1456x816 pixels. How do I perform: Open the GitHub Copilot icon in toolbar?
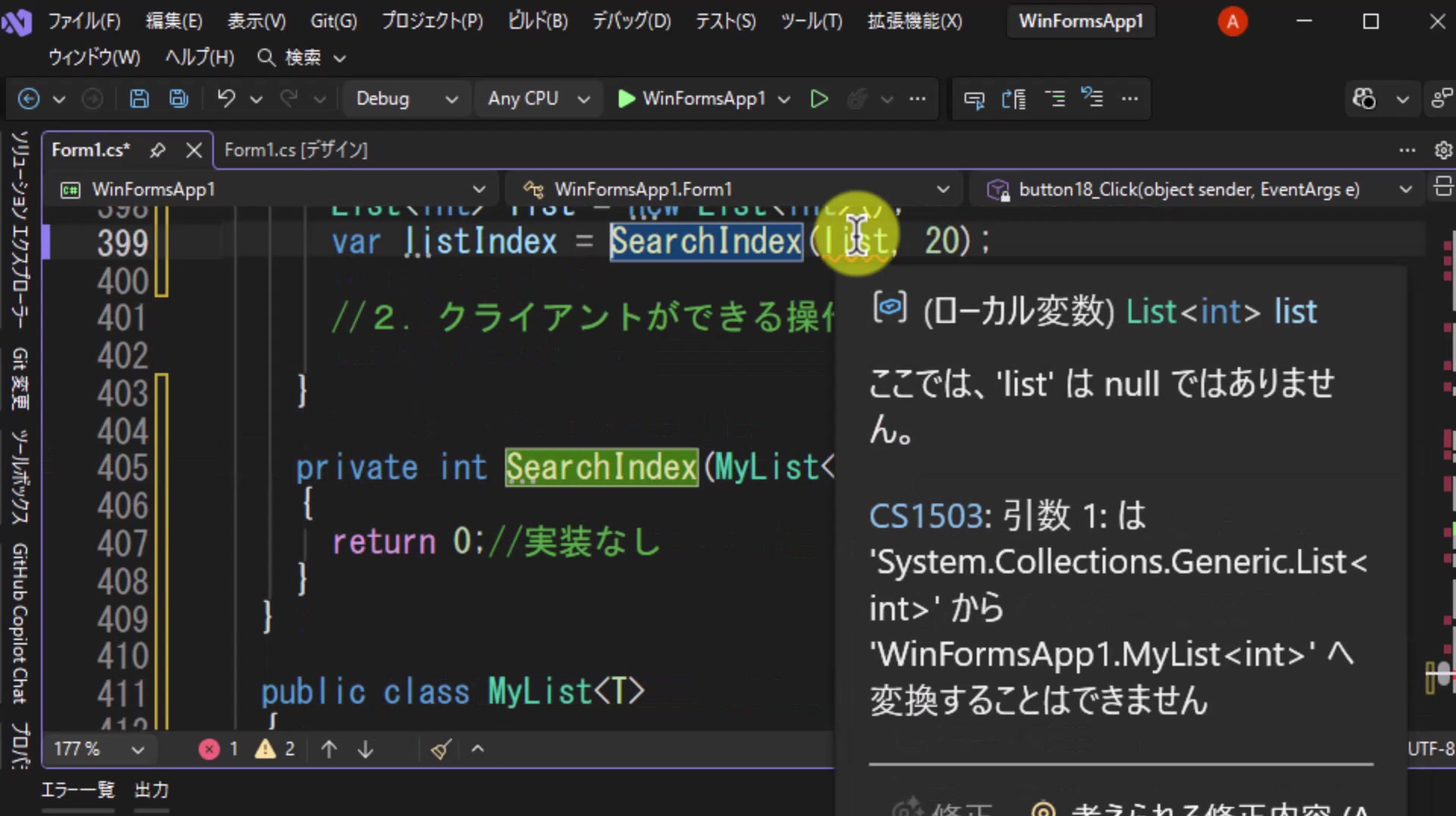[1363, 99]
